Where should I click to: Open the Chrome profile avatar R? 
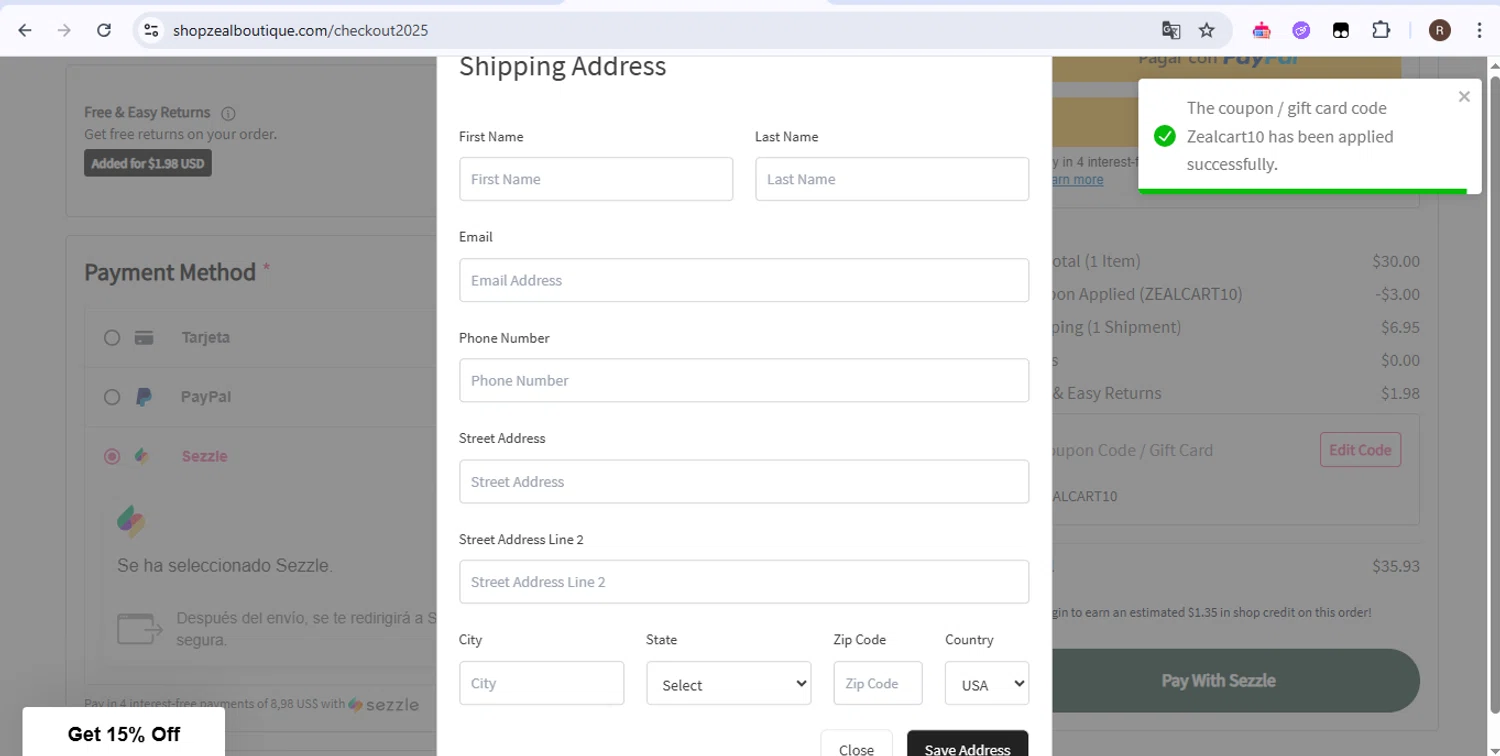(1440, 30)
